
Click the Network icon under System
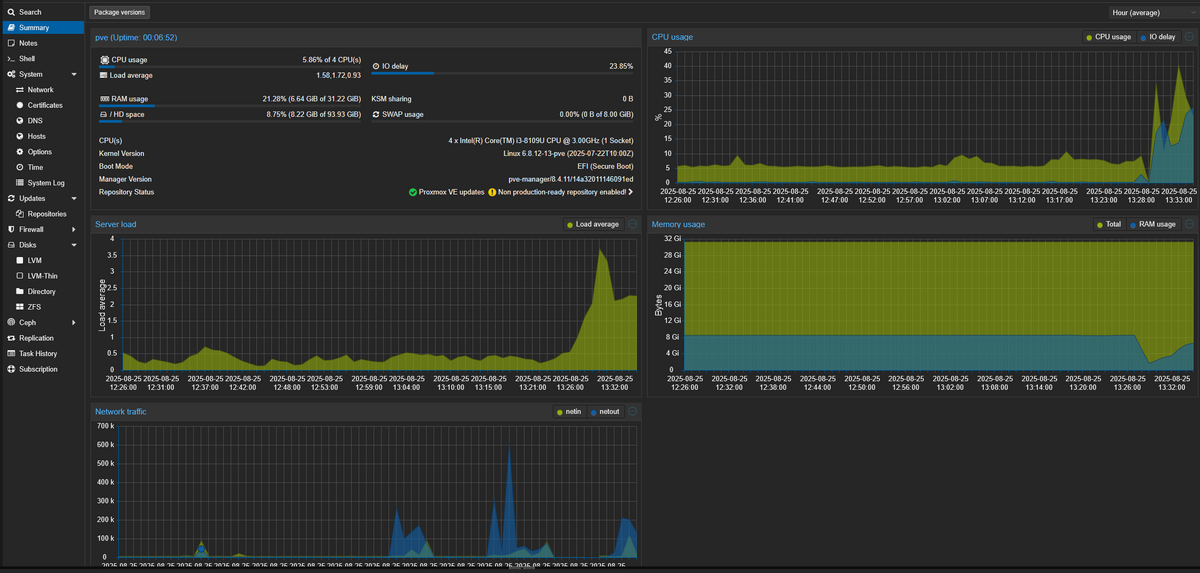point(19,90)
